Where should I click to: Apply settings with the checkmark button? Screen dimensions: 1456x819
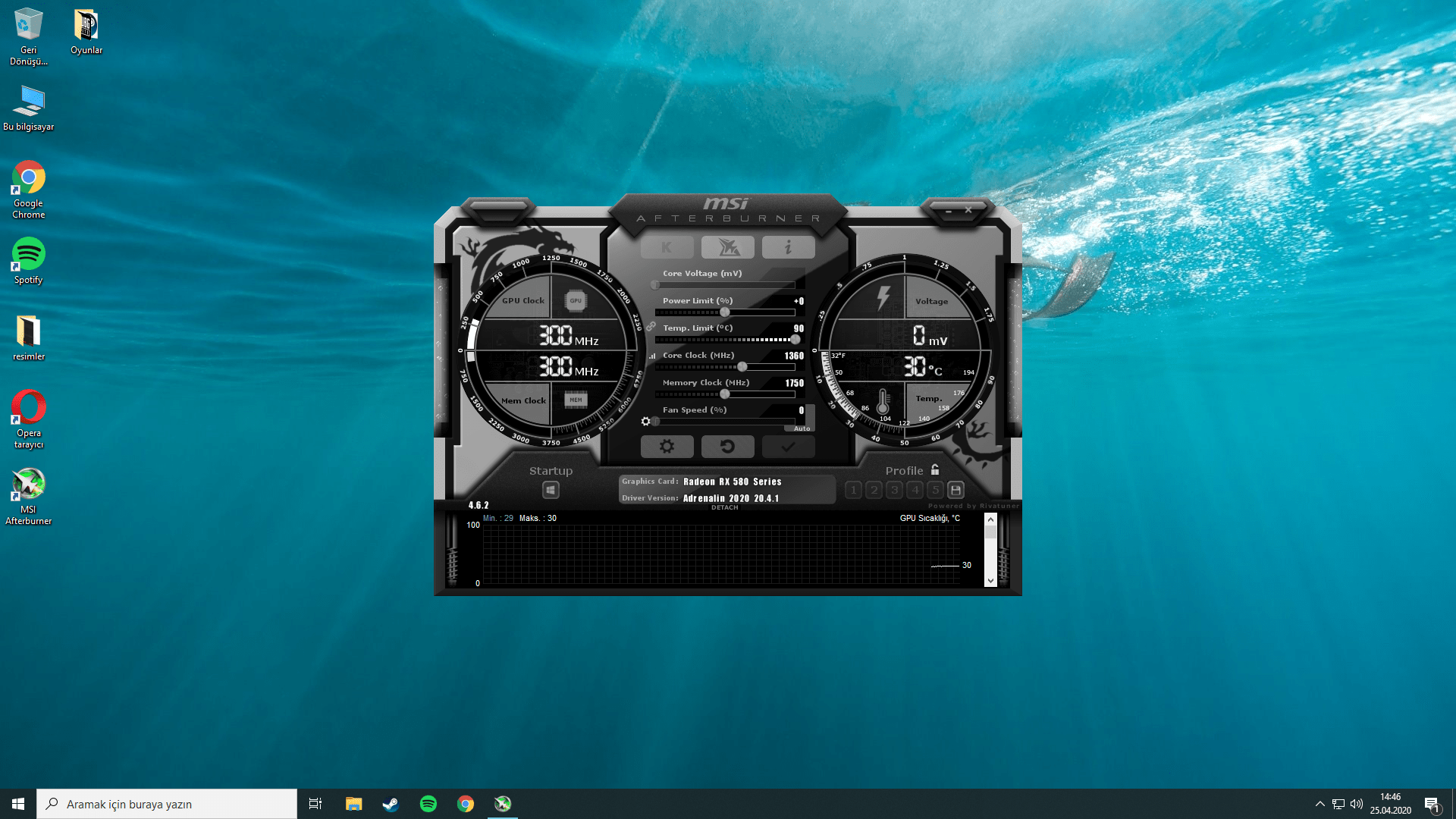(788, 447)
